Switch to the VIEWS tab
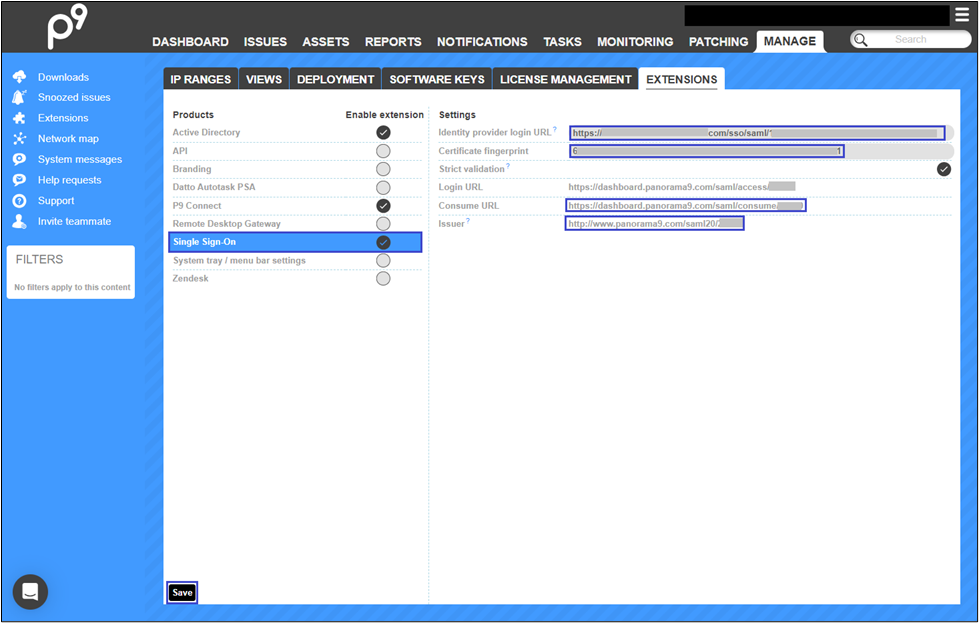The image size is (979, 623). click(264, 79)
